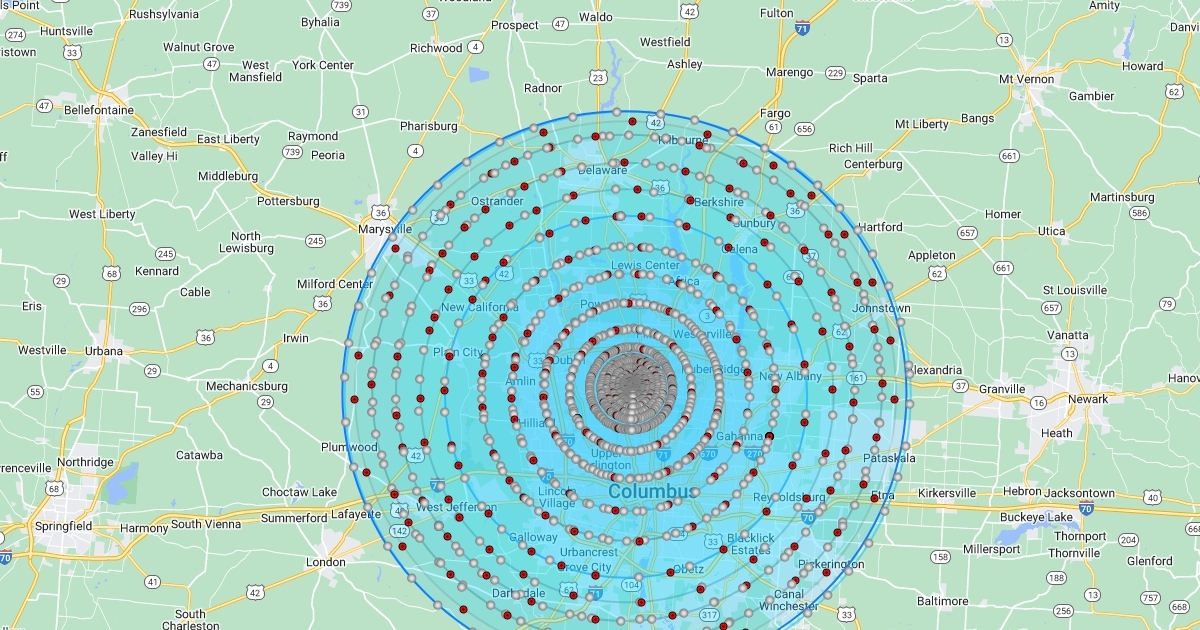The image size is (1200, 630).
Task: Click the Rushsylvania town label
Action: coord(163,14)
